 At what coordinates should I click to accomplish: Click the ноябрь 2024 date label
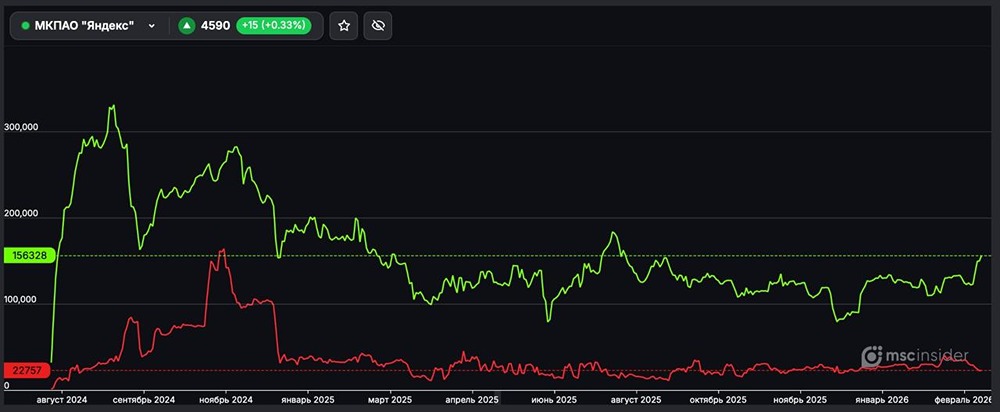click(x=226, y=399)
